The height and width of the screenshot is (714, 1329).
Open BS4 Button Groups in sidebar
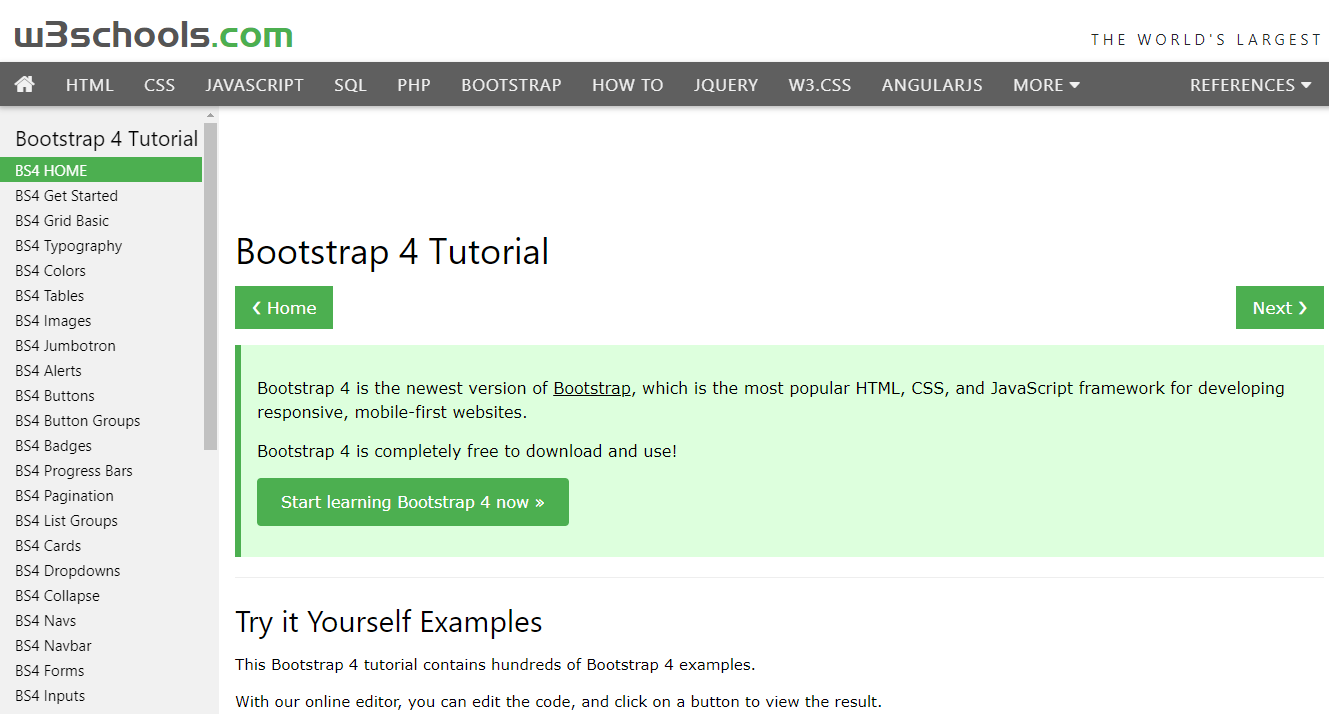click(101, 420)
